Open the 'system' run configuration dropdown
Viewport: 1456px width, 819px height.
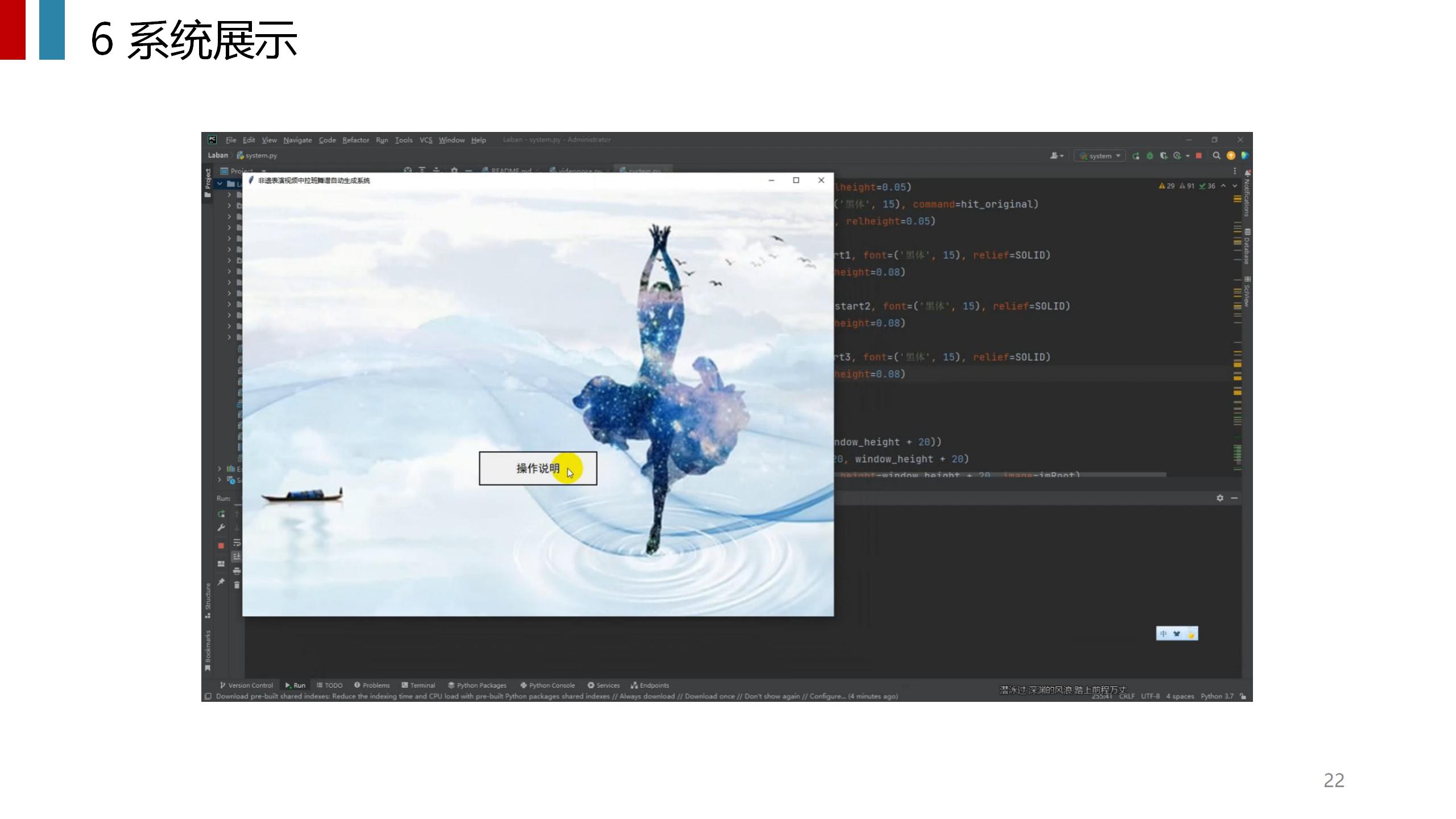click(1100, 156)
